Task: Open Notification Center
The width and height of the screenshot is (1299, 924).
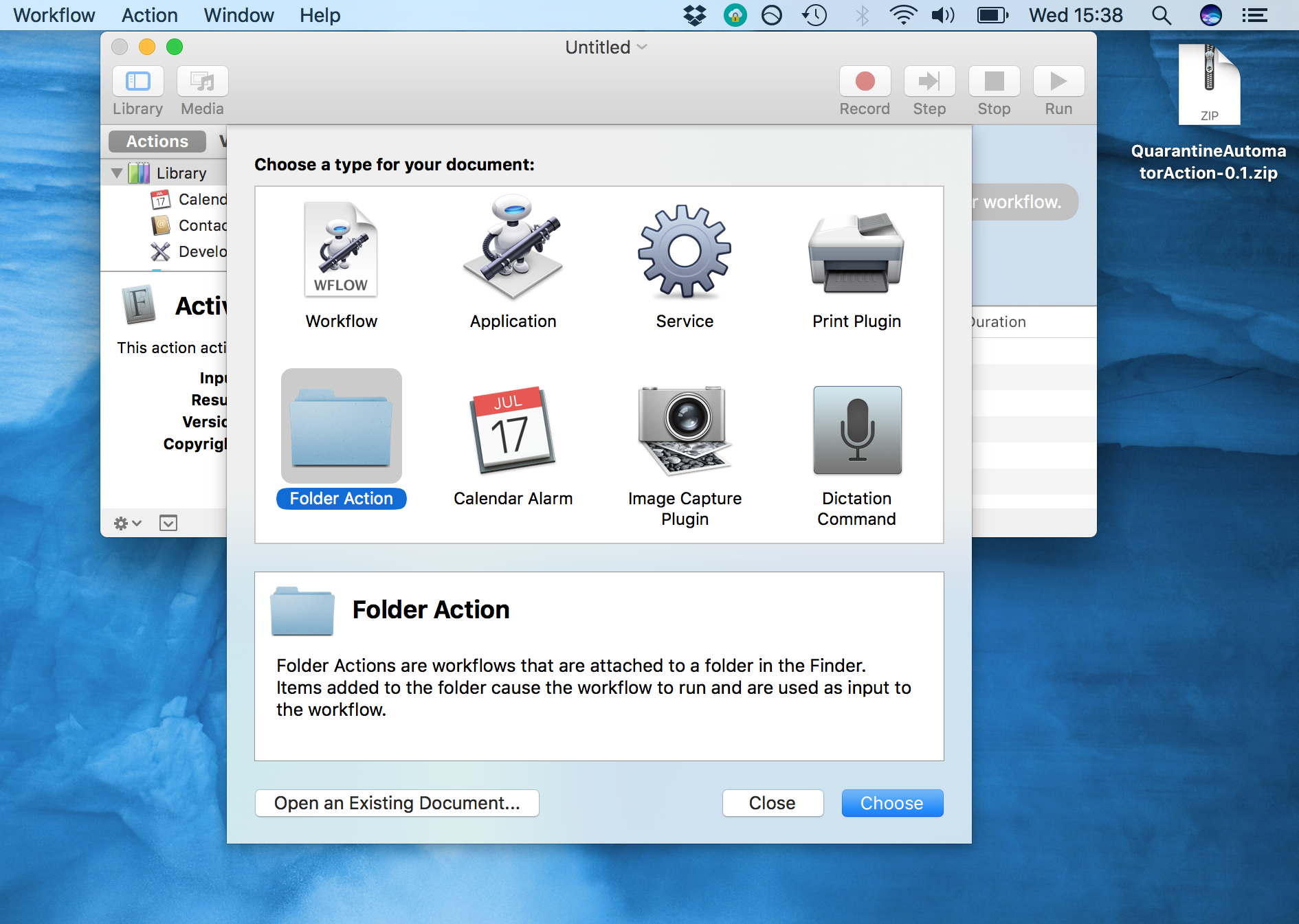Action: [1254, 15]
